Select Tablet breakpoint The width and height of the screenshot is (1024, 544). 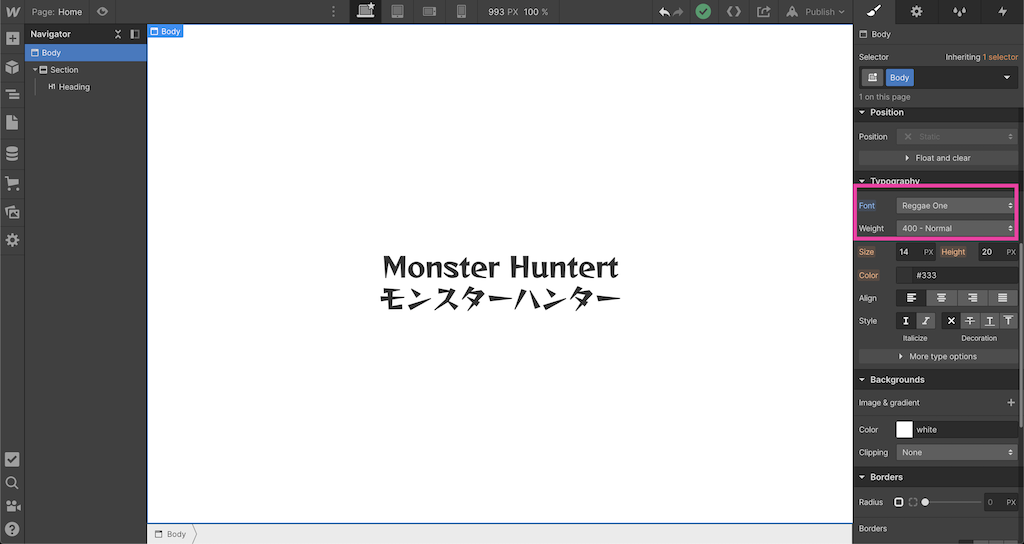pos(397,12)
